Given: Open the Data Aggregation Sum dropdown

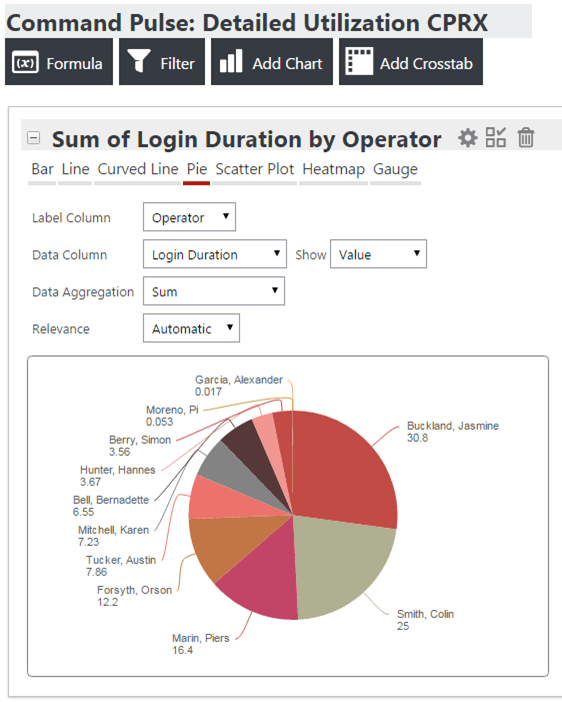Looking at the screenshot, I should tap(214, 291).
